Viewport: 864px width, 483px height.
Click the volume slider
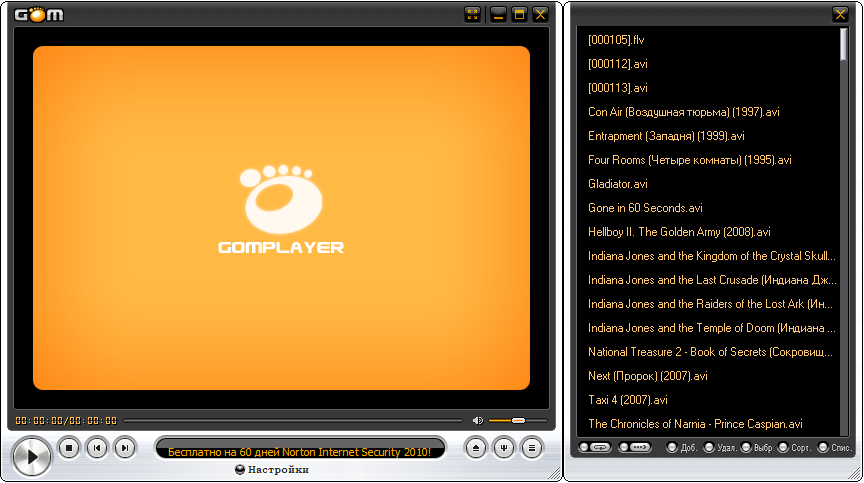(x=517, y=420)
